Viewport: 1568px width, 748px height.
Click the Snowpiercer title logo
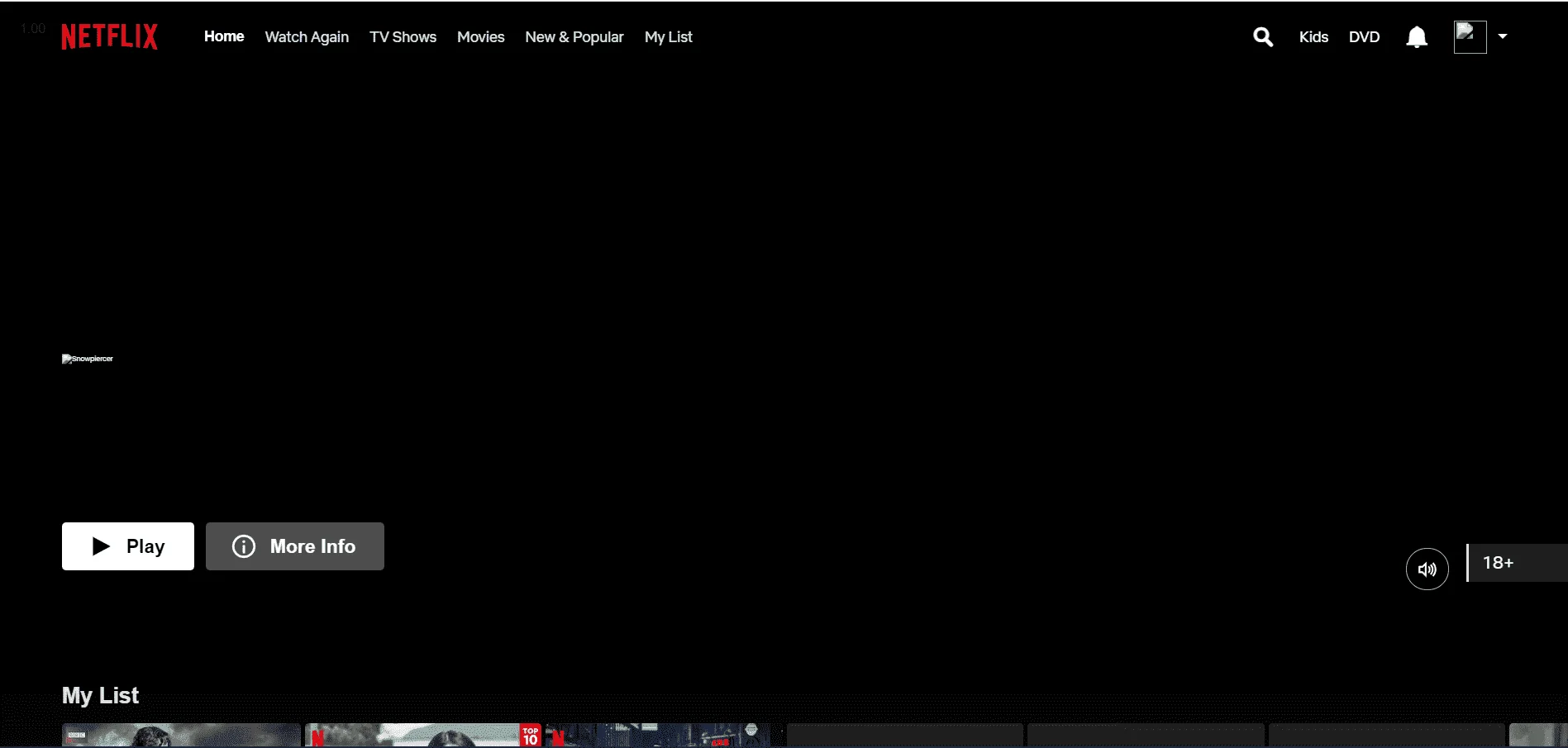point(88,359)
